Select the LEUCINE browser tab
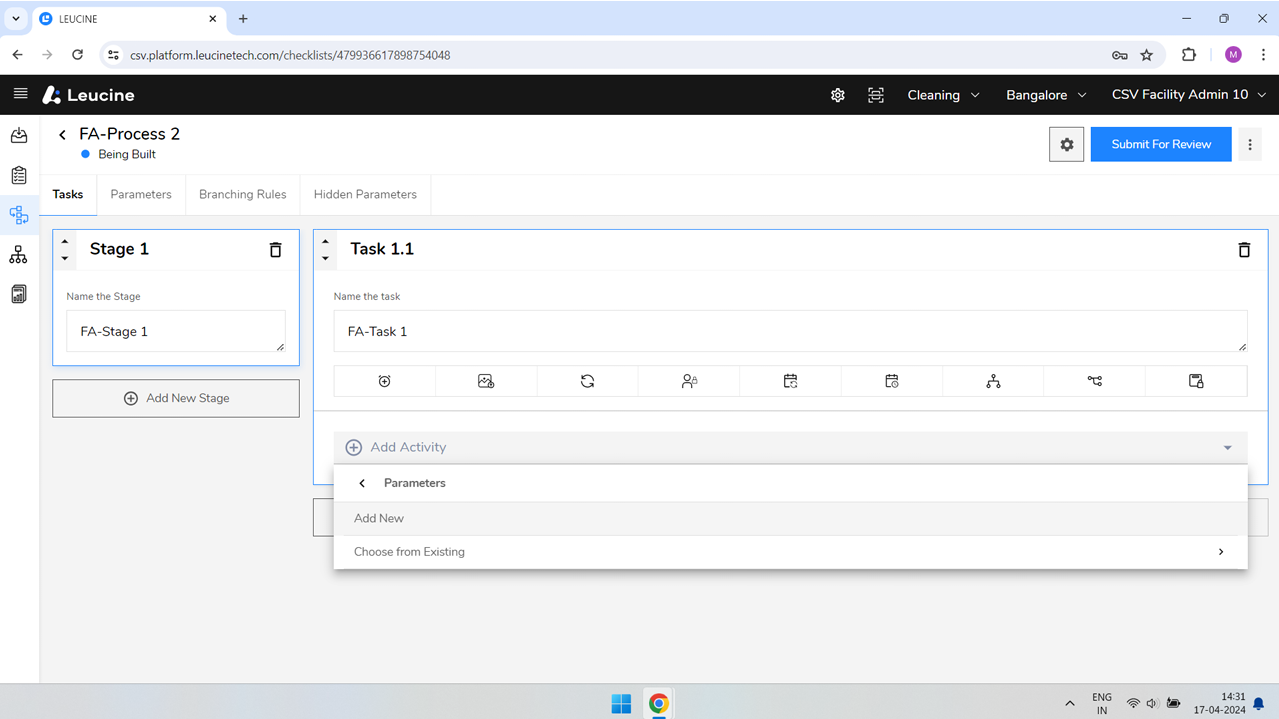1279x719 pixels. (128, 19)
